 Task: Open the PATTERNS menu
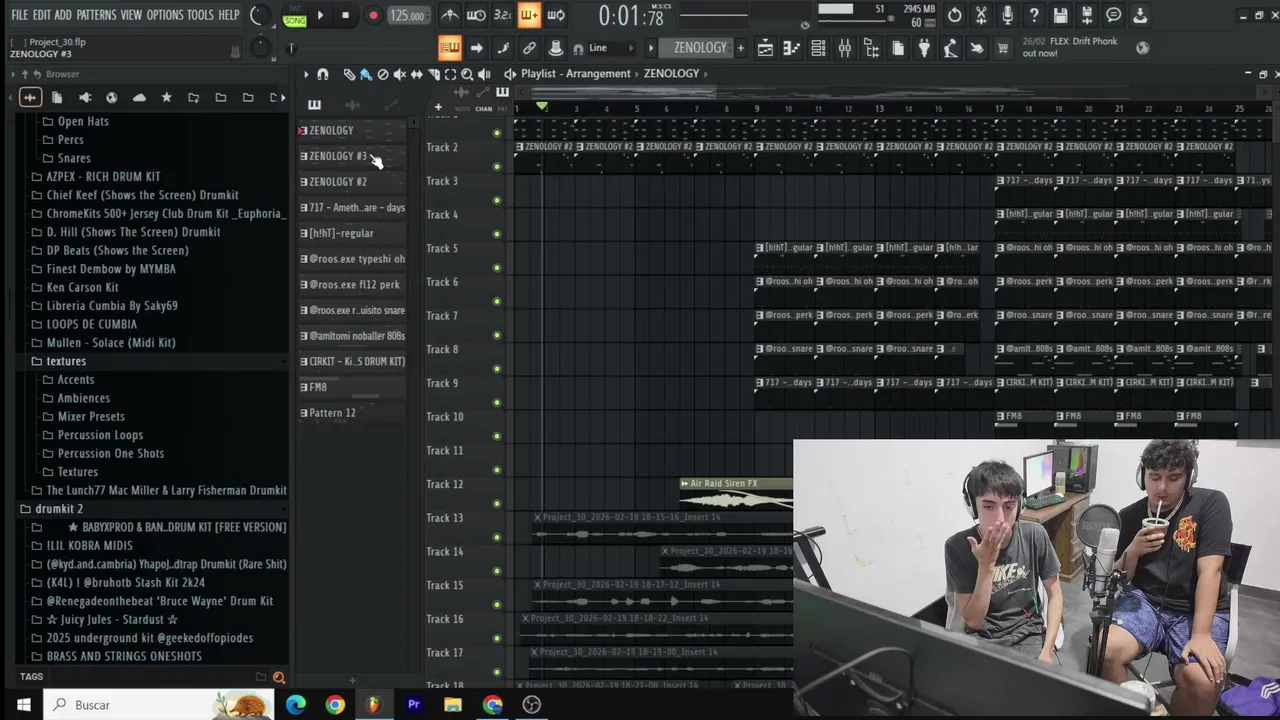coord(96,15)
